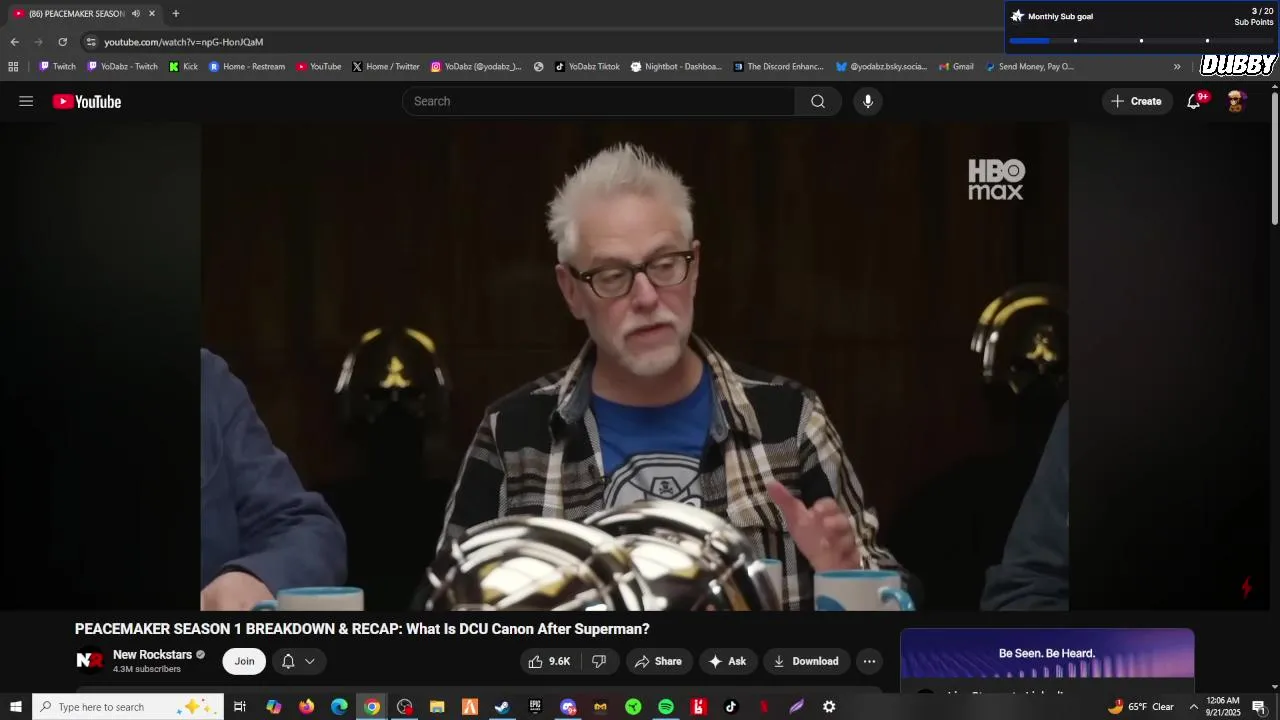This screenshot has width=1280, height=720.
Task: Go to YouTube home via logo
Action: 87,101
